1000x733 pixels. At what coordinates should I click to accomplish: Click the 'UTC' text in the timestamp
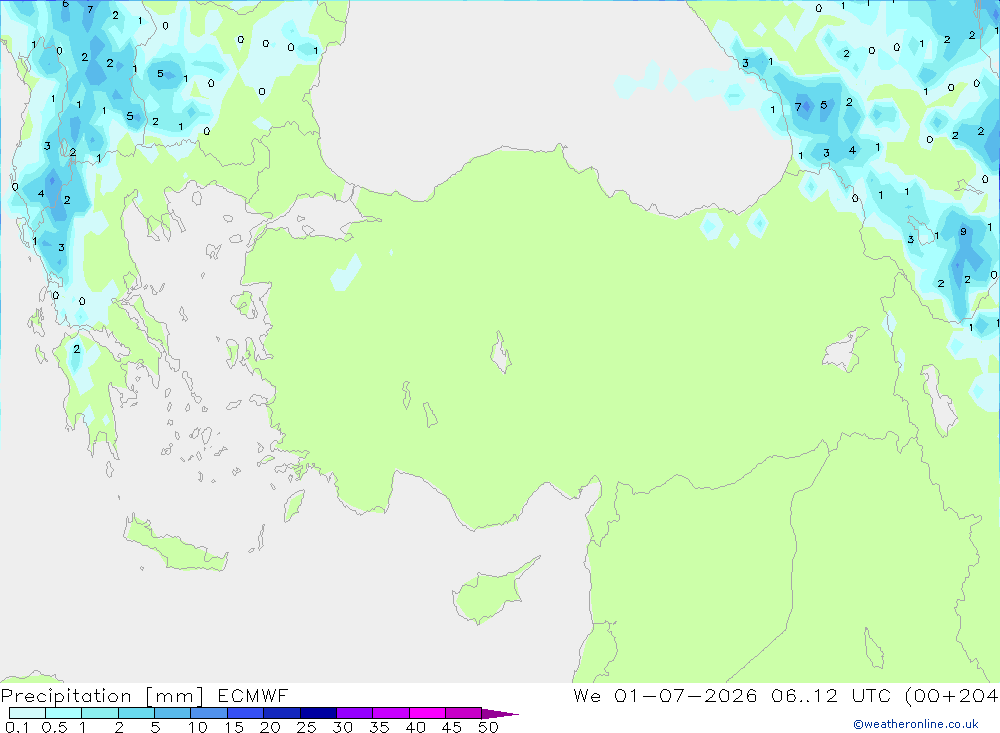871,695
